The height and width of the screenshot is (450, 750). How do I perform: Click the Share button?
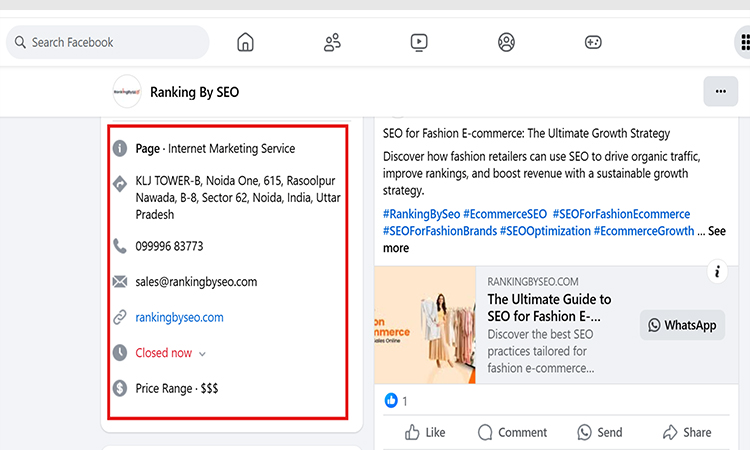tap(687, 432)
